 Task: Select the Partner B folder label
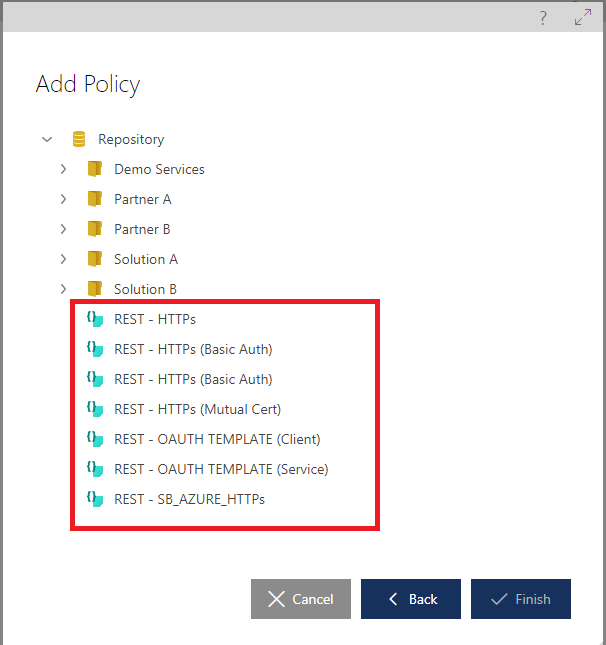[142, 229]
